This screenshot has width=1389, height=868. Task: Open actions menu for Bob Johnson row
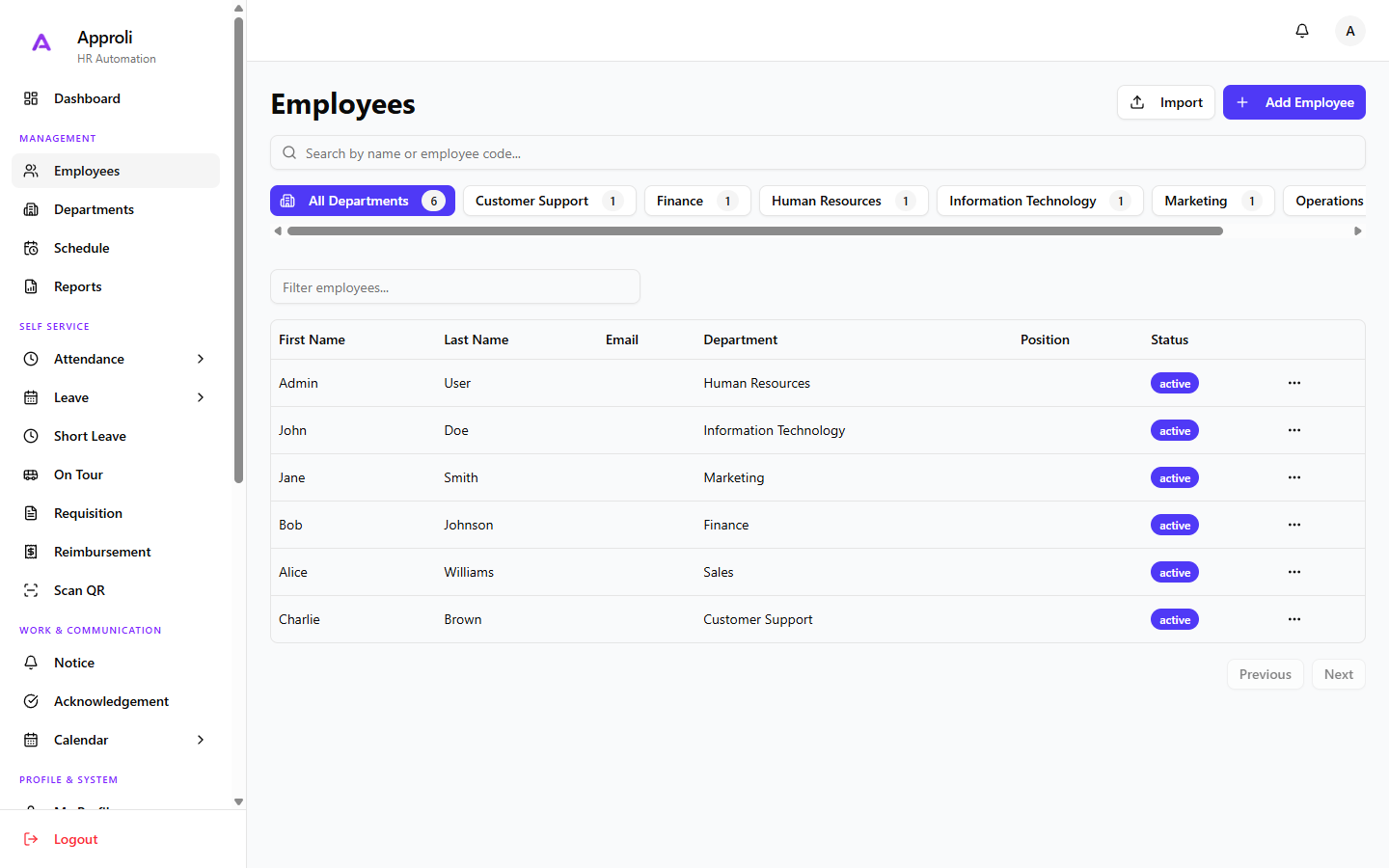(1294, 525)
